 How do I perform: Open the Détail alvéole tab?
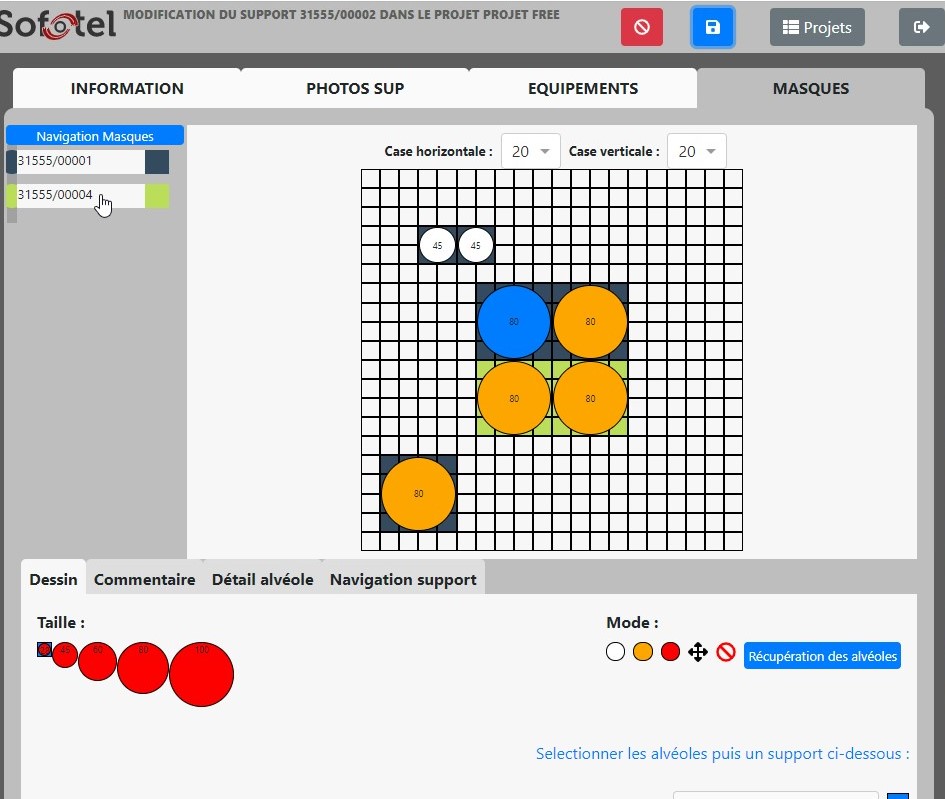tap(262, 579)
